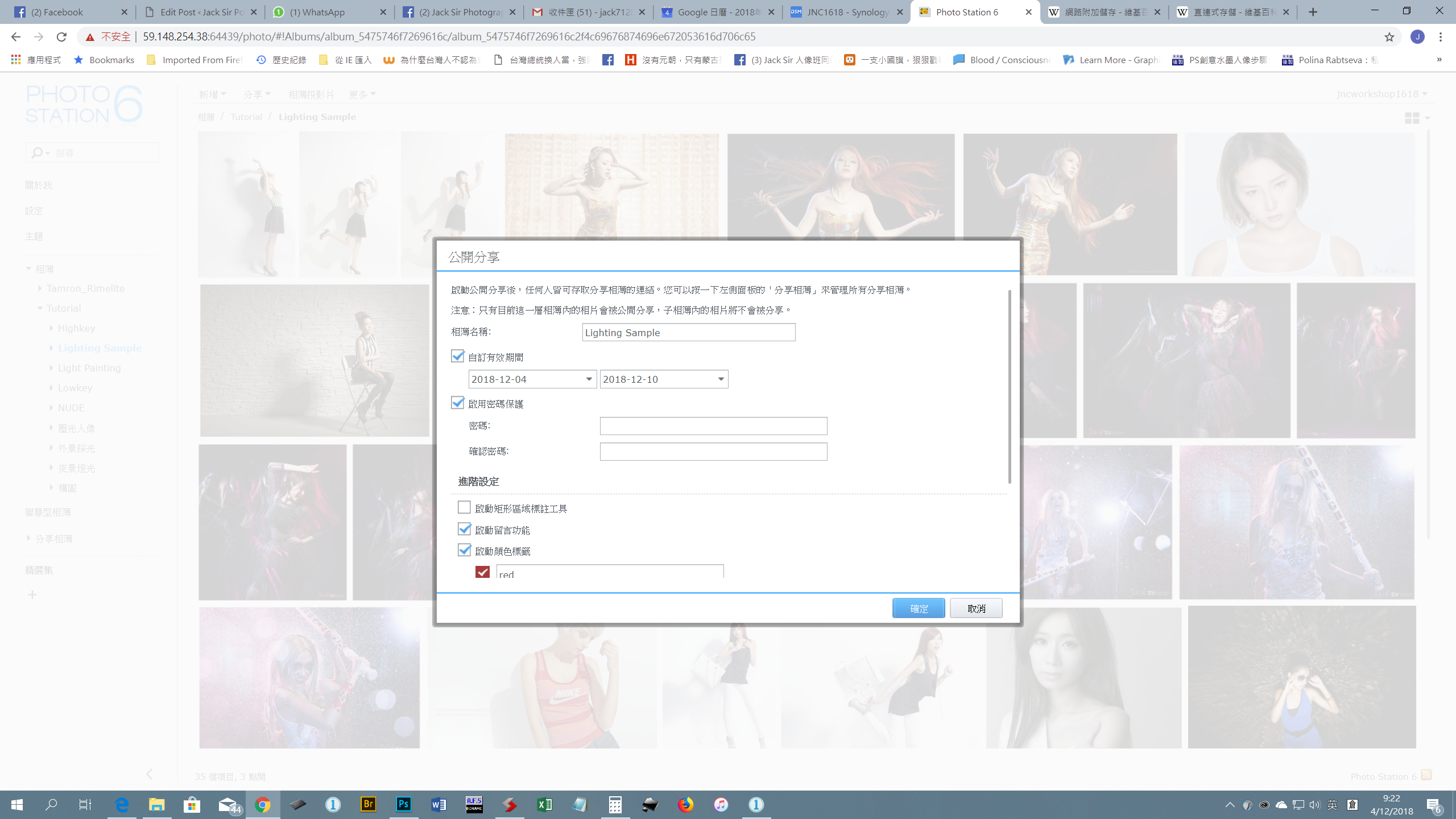
Task: Expand the Lowkey album
Action: [x=51, y=388]
